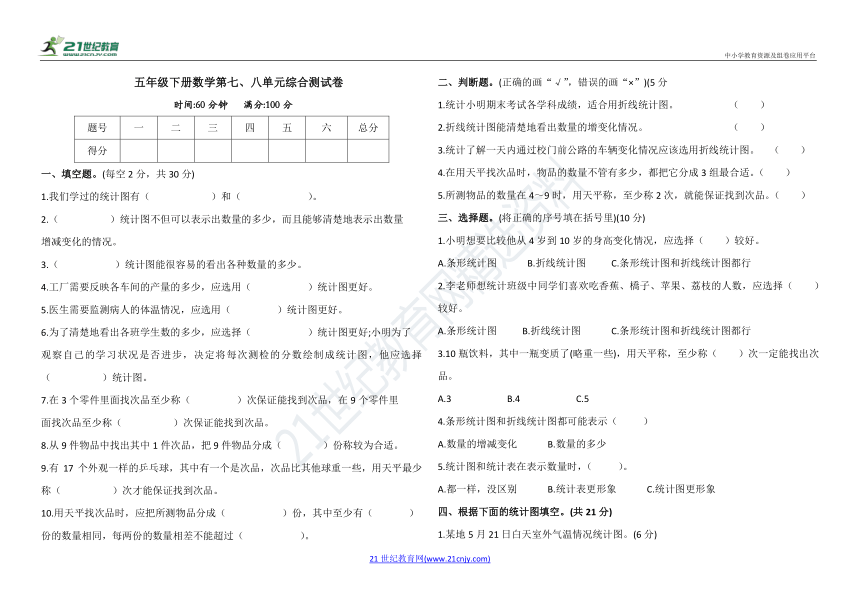Click question 9 有 17 个外观一样的乒乓球
This screenshot has width=861, height=608.
click(231, 468)
